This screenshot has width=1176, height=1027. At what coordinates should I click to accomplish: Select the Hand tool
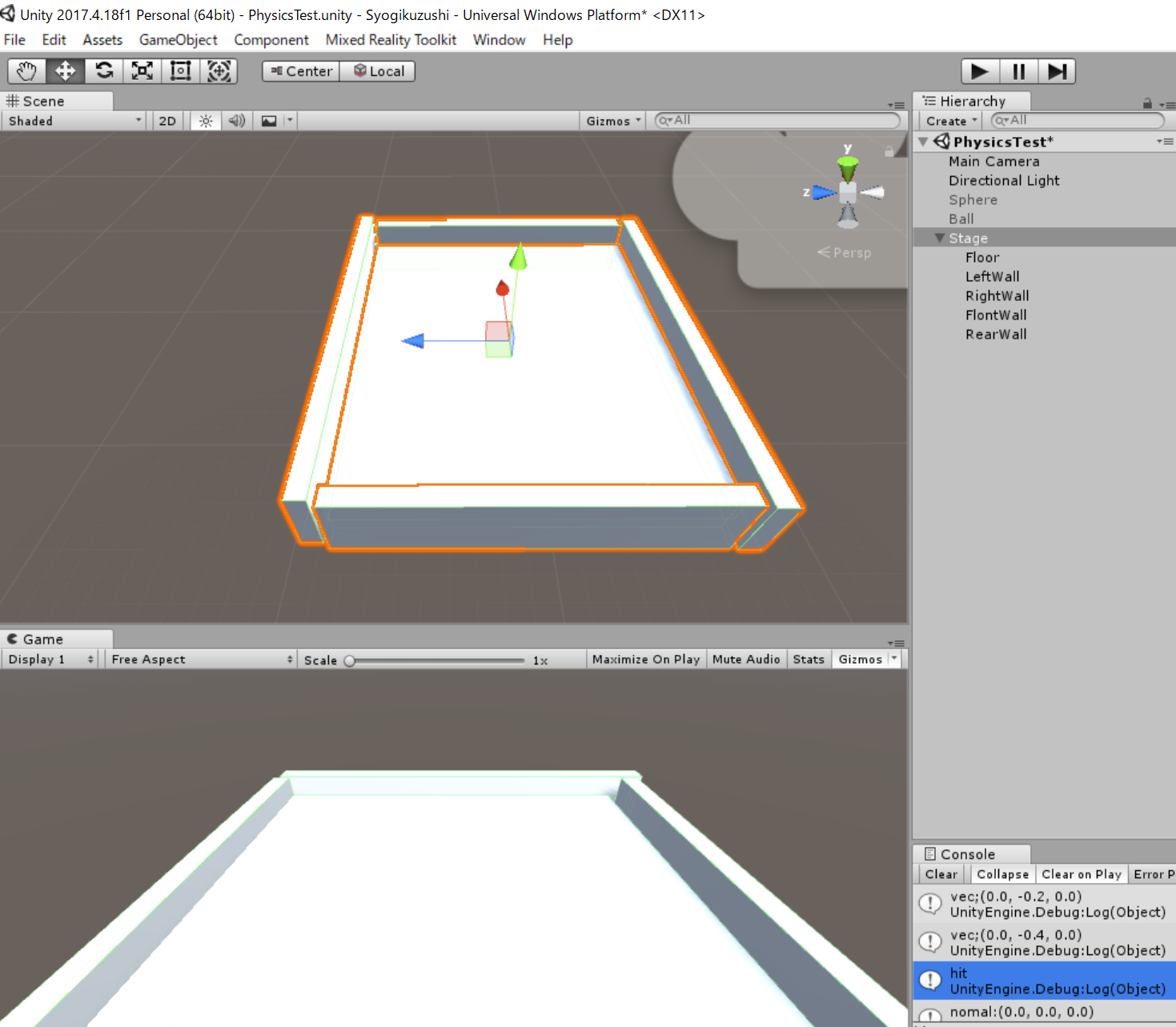coord(26,70)
